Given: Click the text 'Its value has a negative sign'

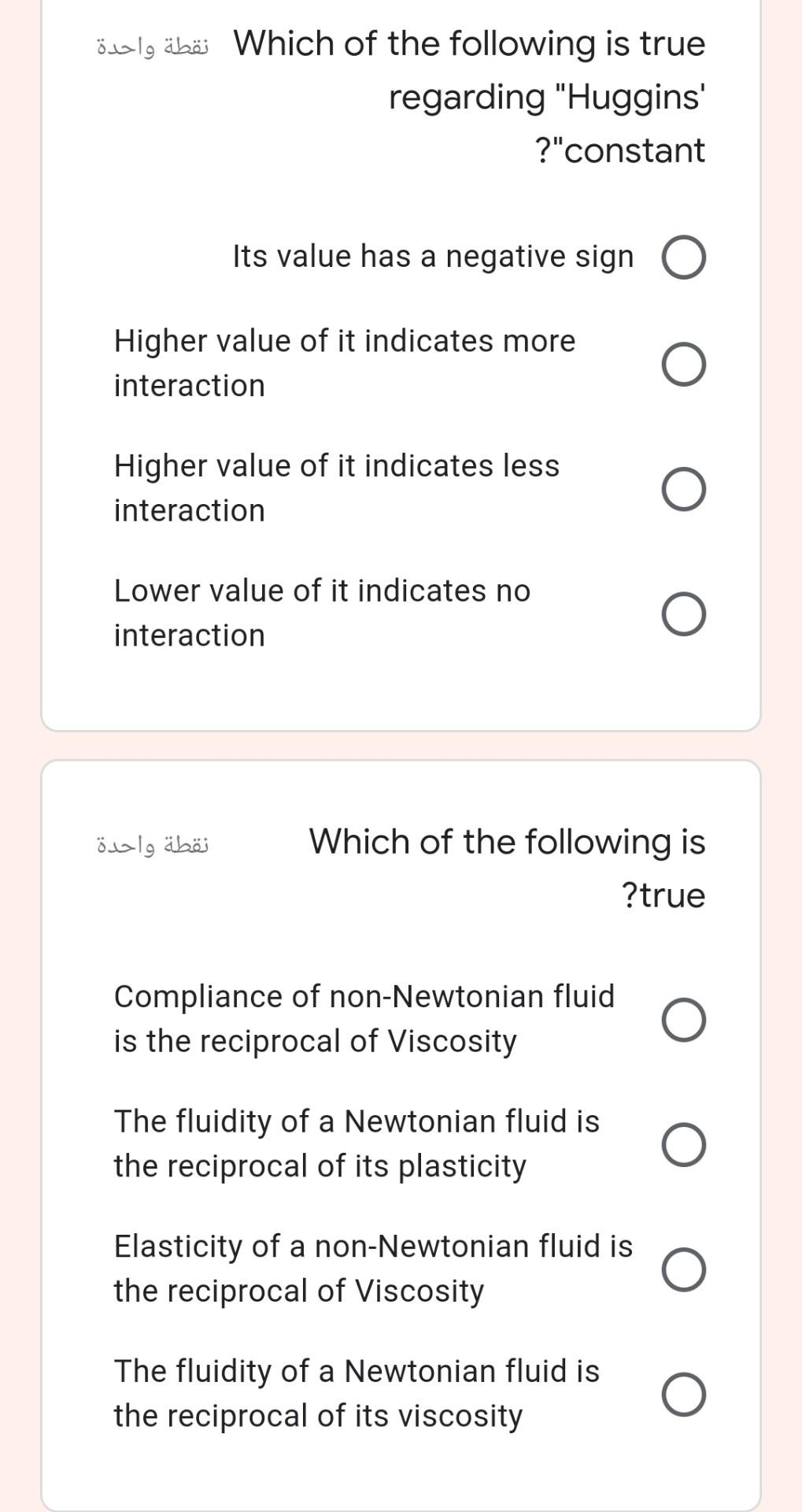Looking at the screenshot, I should [433, 257].
